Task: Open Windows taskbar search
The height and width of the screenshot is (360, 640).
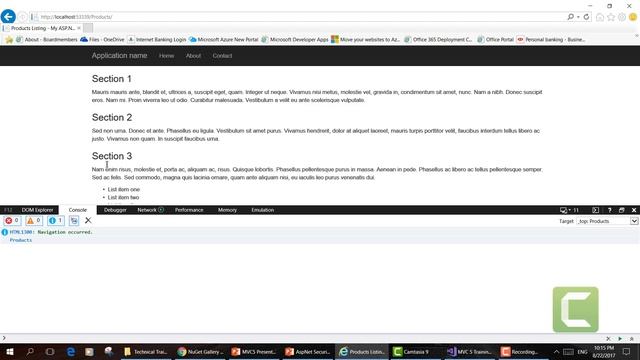Action: 30,352
